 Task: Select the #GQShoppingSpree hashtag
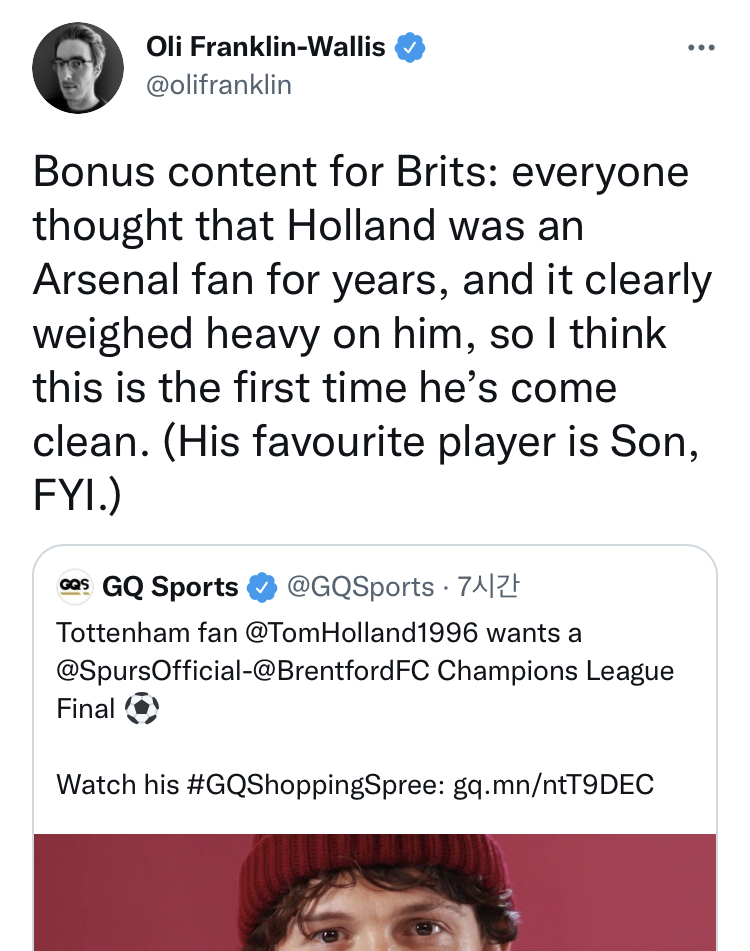click(315, 783)
